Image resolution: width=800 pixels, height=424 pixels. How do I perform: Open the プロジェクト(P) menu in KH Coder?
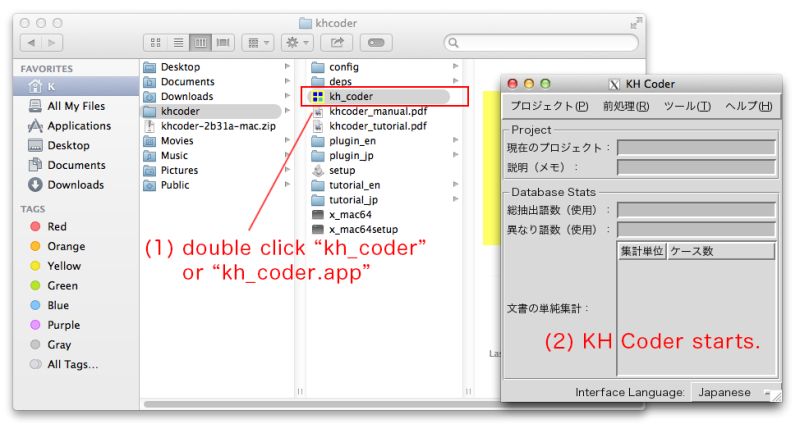[x=549, y=106]
